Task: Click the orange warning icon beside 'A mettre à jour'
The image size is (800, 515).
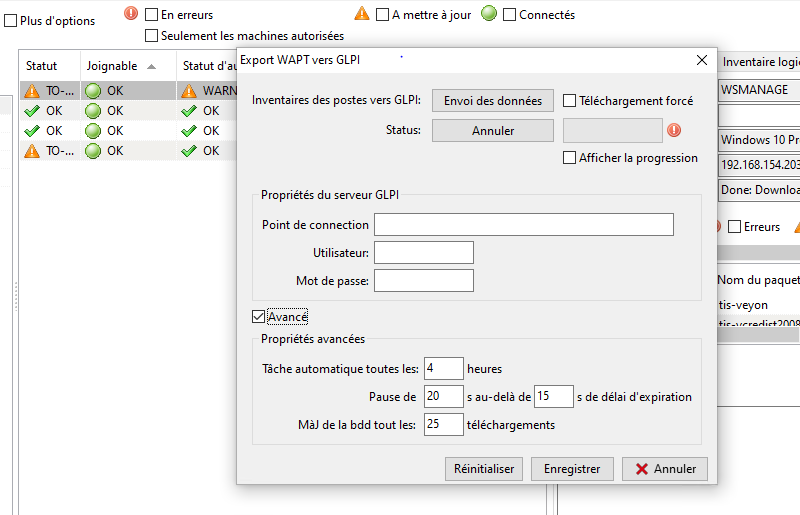Action: pos(362,13)
